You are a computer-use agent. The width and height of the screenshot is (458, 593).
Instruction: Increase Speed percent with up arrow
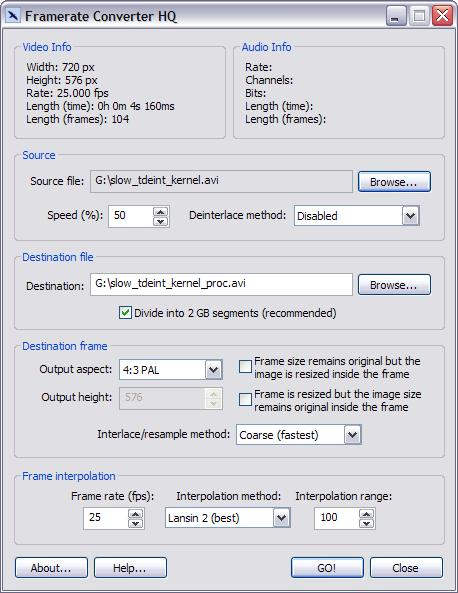[161, 211]
